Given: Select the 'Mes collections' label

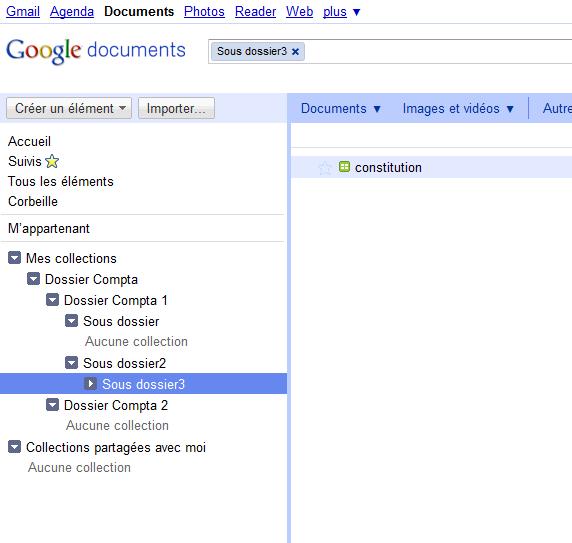Looking at the screenshot, I should (x=71, y=258).
